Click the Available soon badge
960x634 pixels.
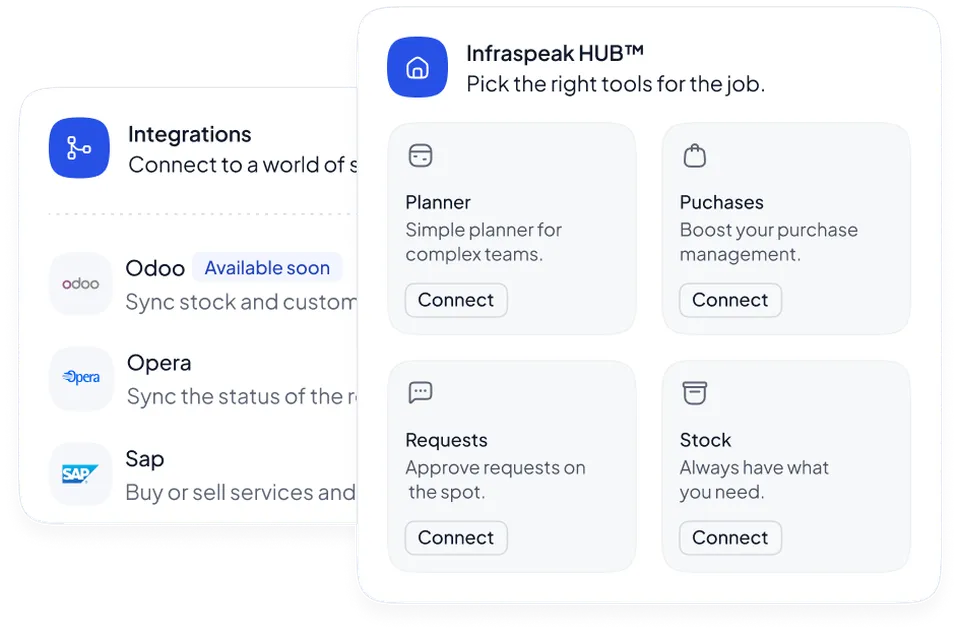267,268
